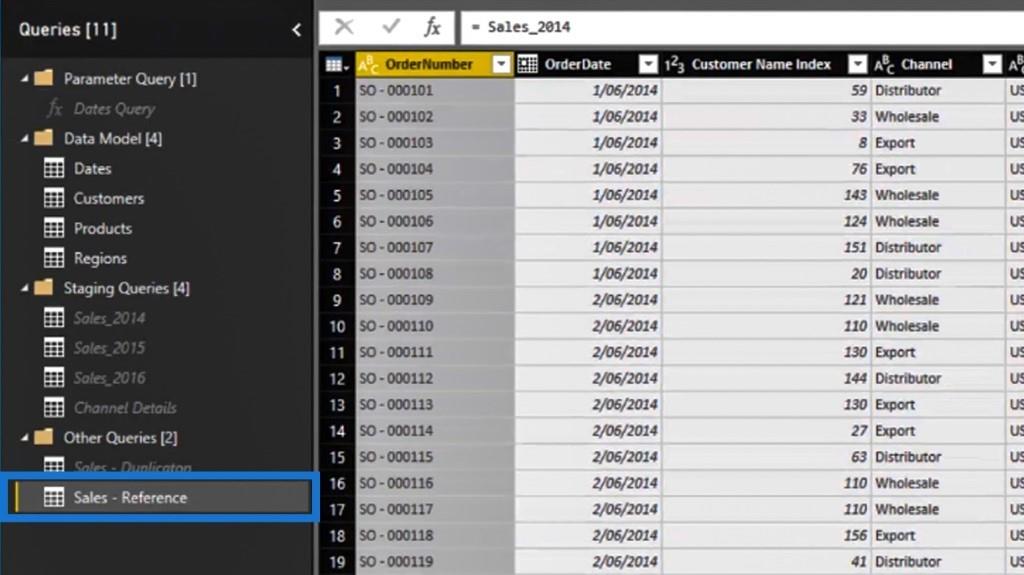Collapse the Other Queries group triangle
This screenshot has width=1024, height=575.
25,438
